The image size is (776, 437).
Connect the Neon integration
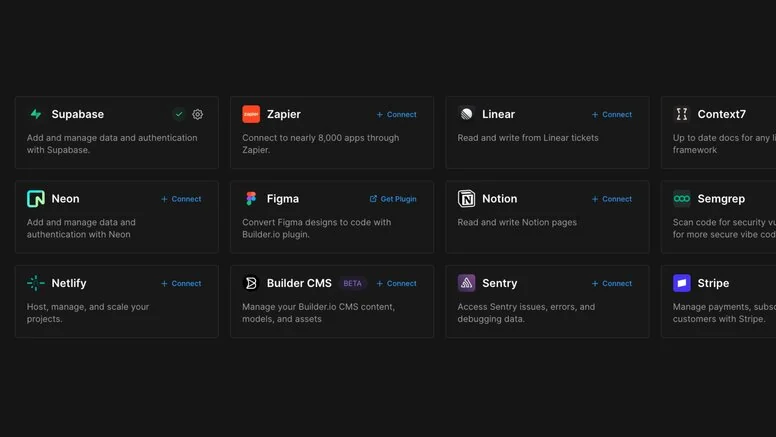(181, 199)
